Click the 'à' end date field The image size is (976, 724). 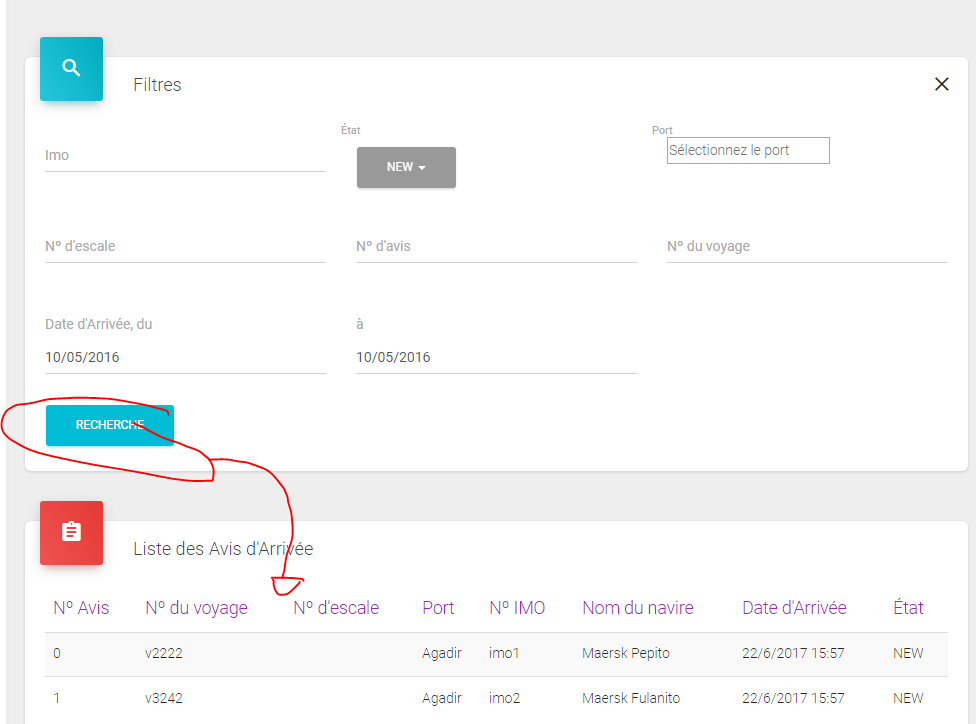coord(496,357)
